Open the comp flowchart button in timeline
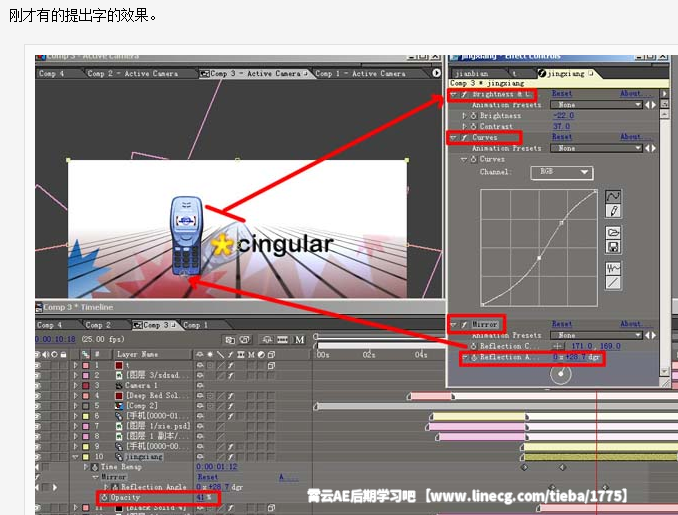This screenshot has height=515, width=678. click(x=230, y=340)
